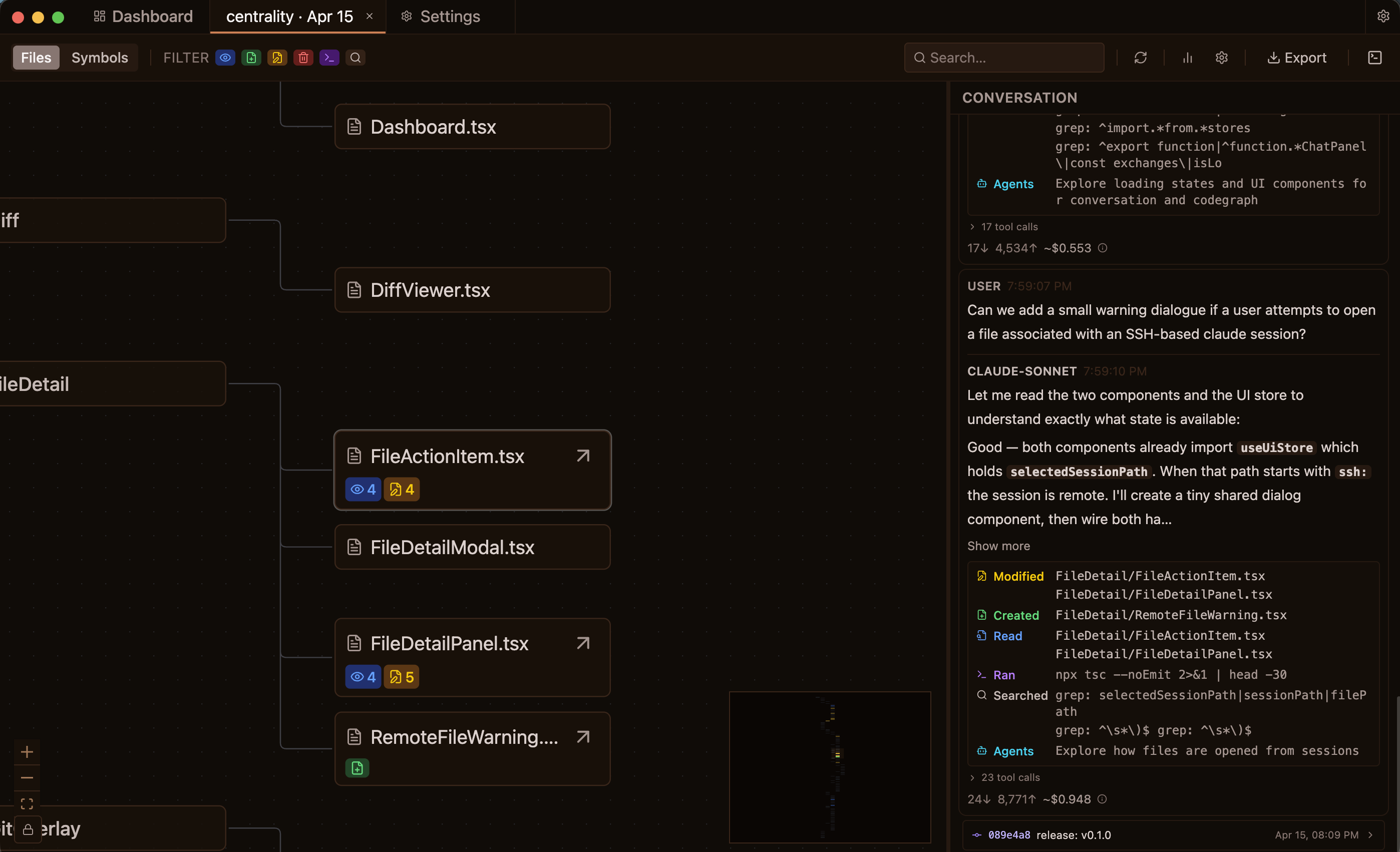Toggle the yellow modified-files filter
Screen dimensions: 1400x852
pos(277,58)
